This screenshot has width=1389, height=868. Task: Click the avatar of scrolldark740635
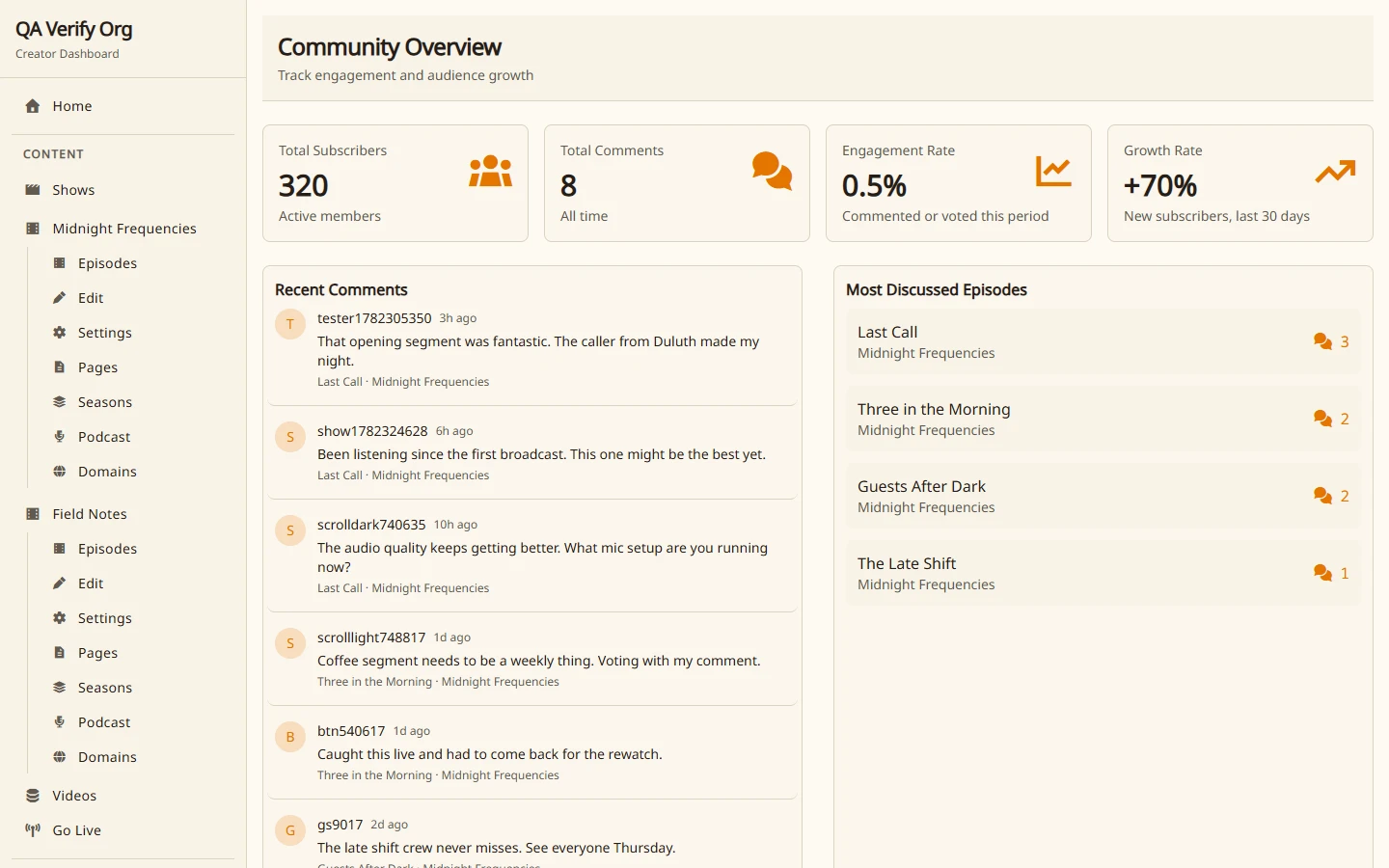(290, 530)
